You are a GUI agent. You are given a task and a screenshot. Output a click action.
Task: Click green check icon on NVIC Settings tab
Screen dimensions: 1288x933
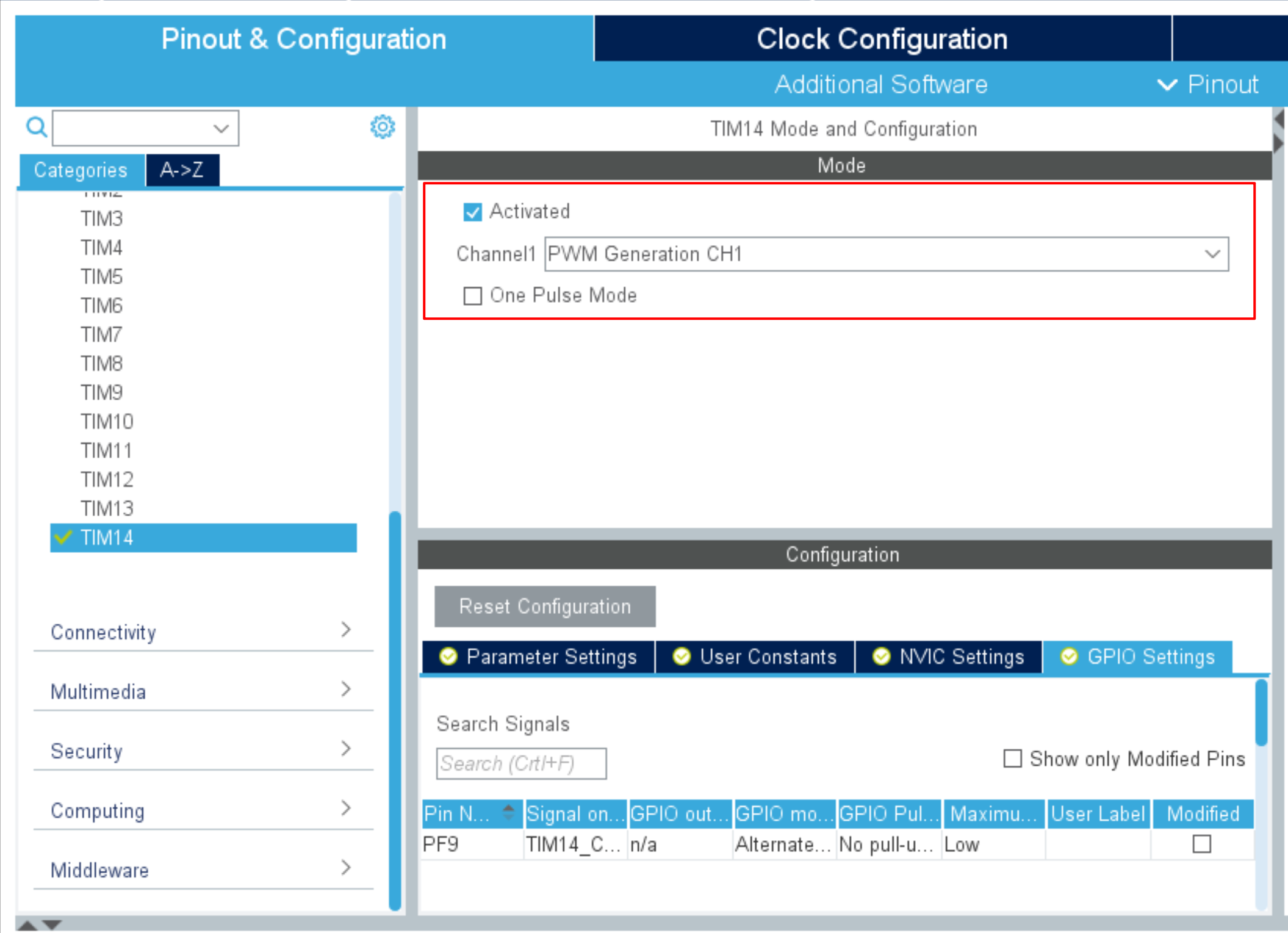[880, 657]
